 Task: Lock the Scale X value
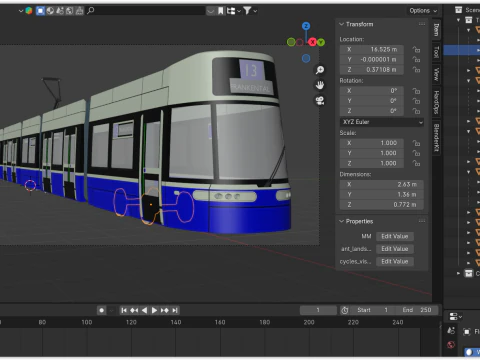click(x=416, y=143)
